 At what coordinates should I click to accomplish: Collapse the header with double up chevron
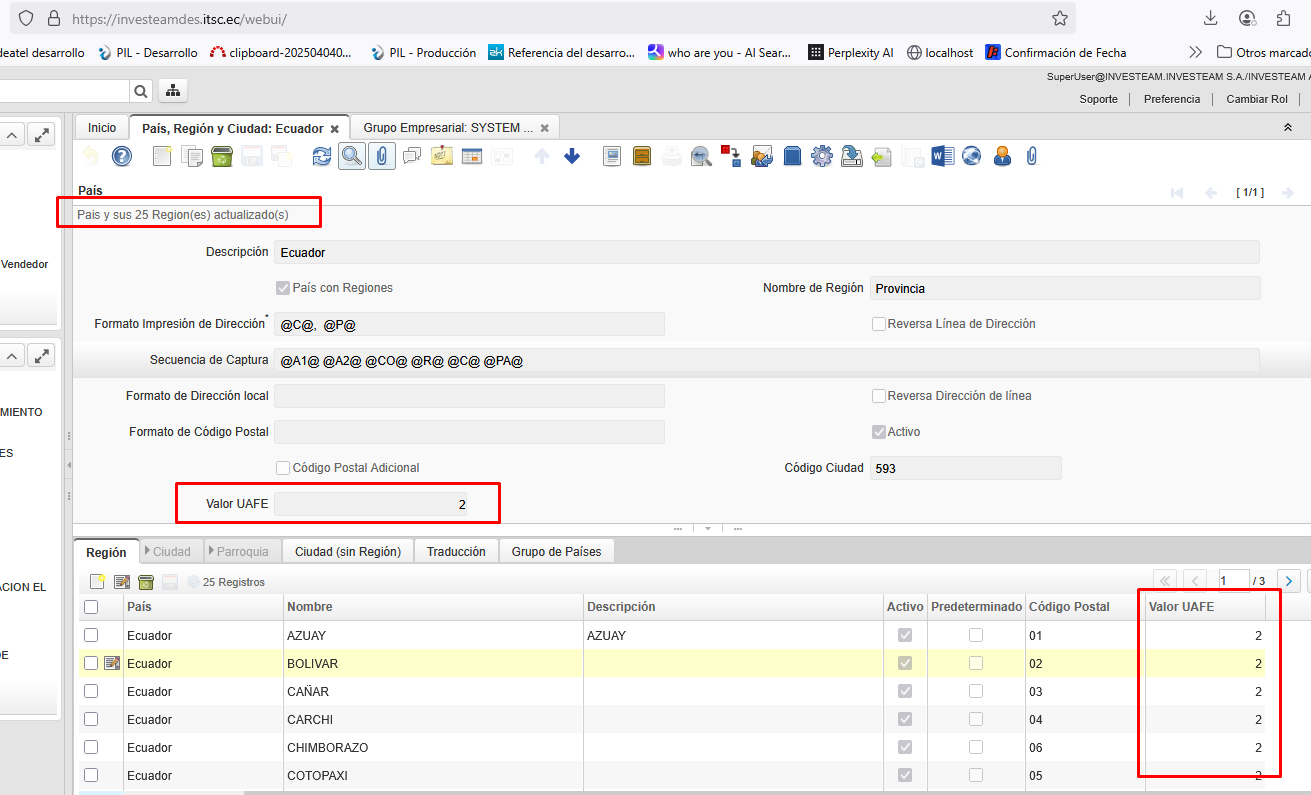click(1287, 128)
